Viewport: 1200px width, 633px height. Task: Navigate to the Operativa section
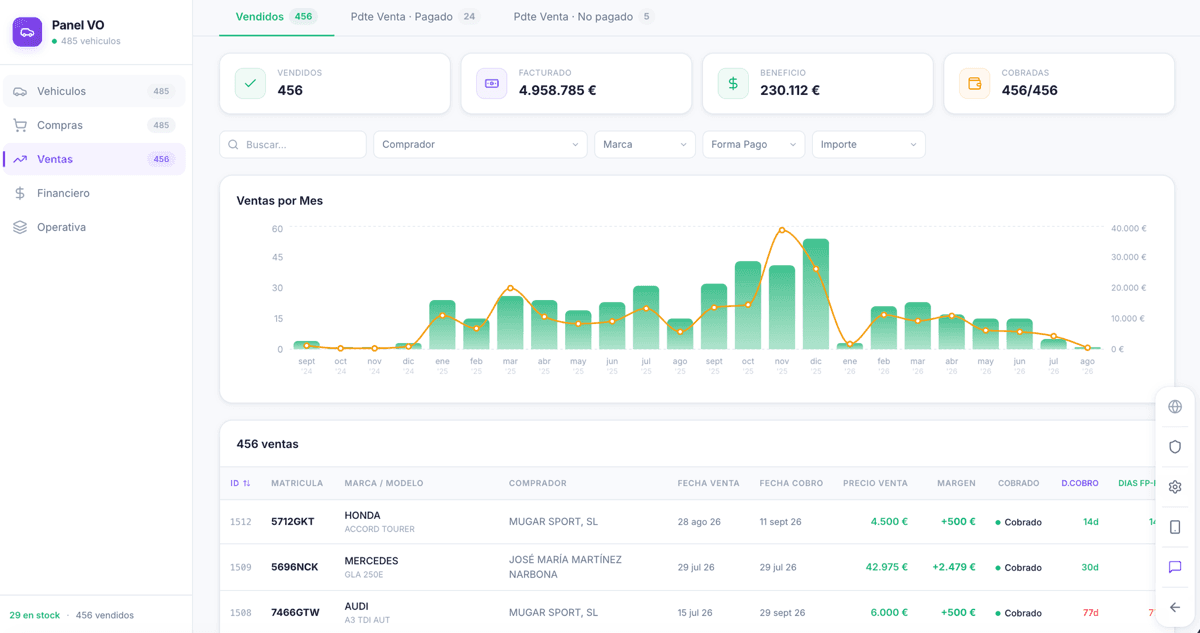click(94, 227)
